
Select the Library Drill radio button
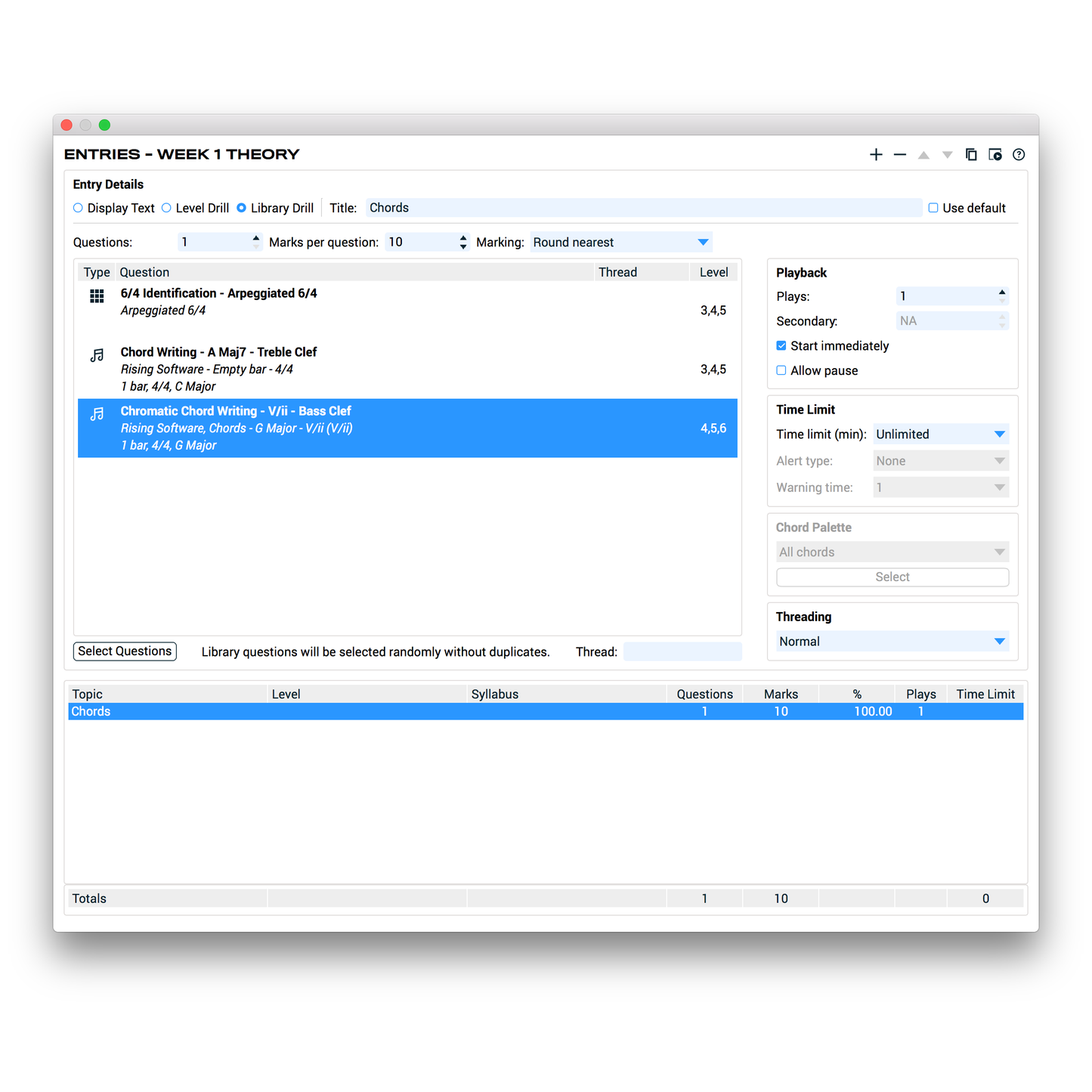click(241, 208)
